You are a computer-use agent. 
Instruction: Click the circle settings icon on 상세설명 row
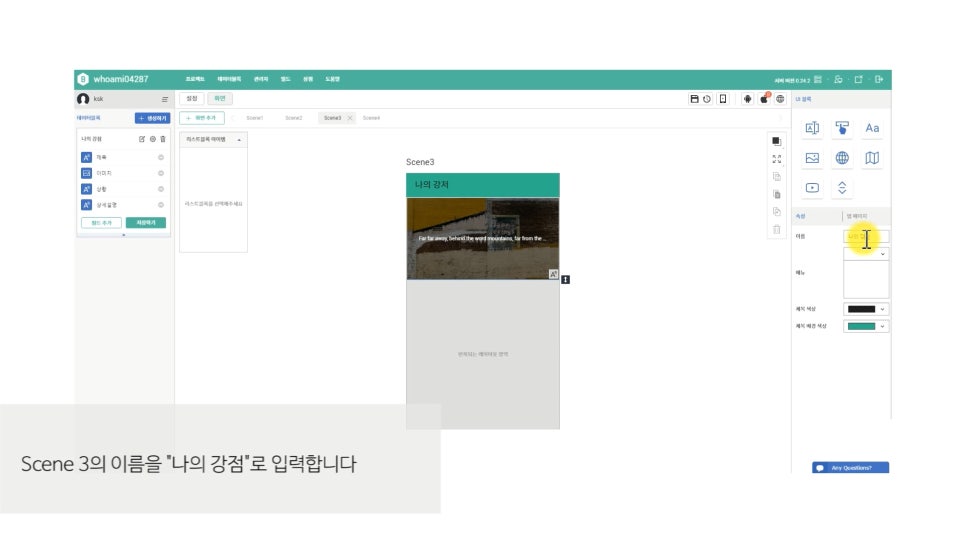(x=161, y=205)
